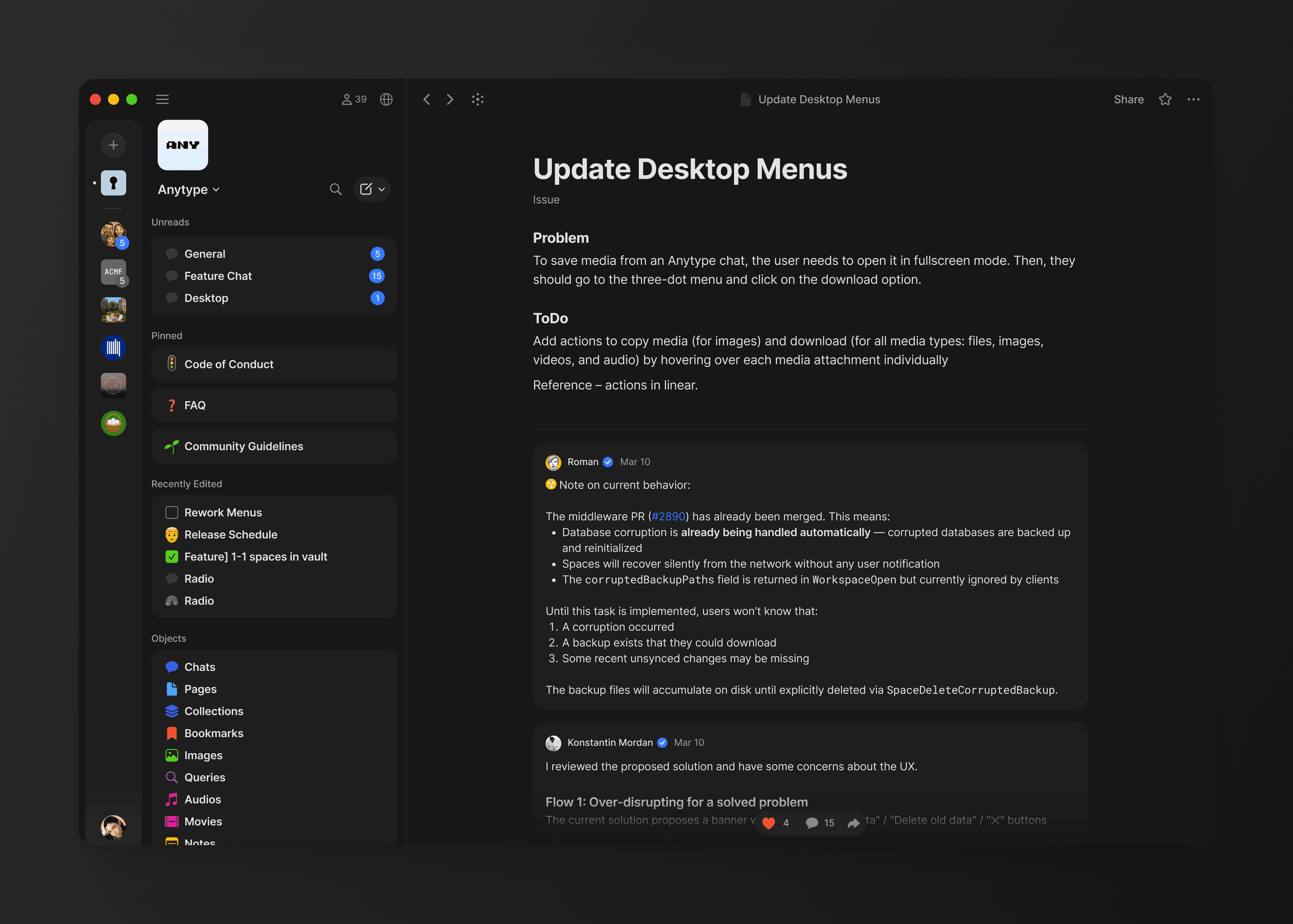Click the page title heading Update Desktop Menus
Image resolution: width=1293 pixels, height=924 pixels.
click(x=690, y=169)
